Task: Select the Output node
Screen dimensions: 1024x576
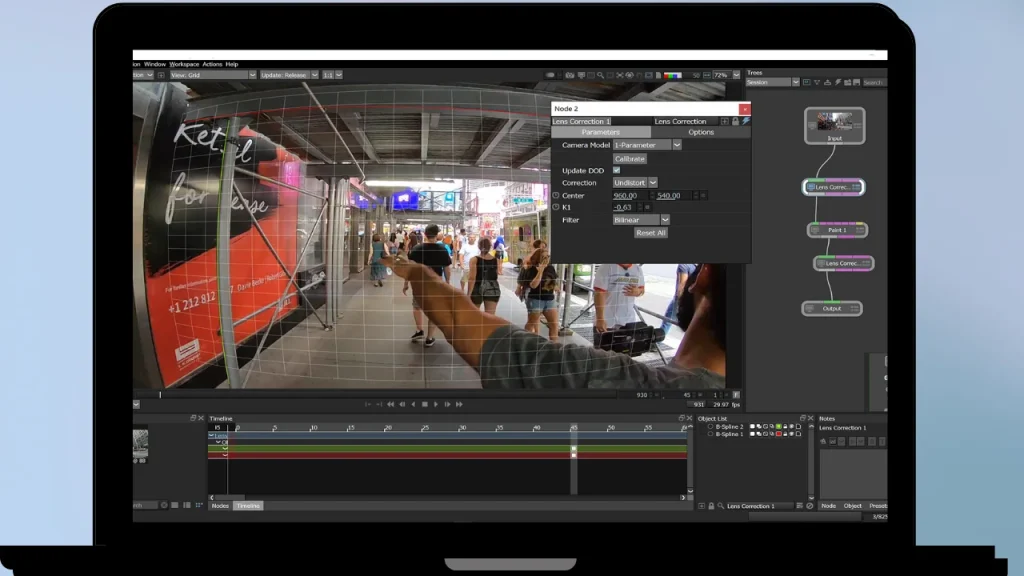Action: tap(832, 308)
